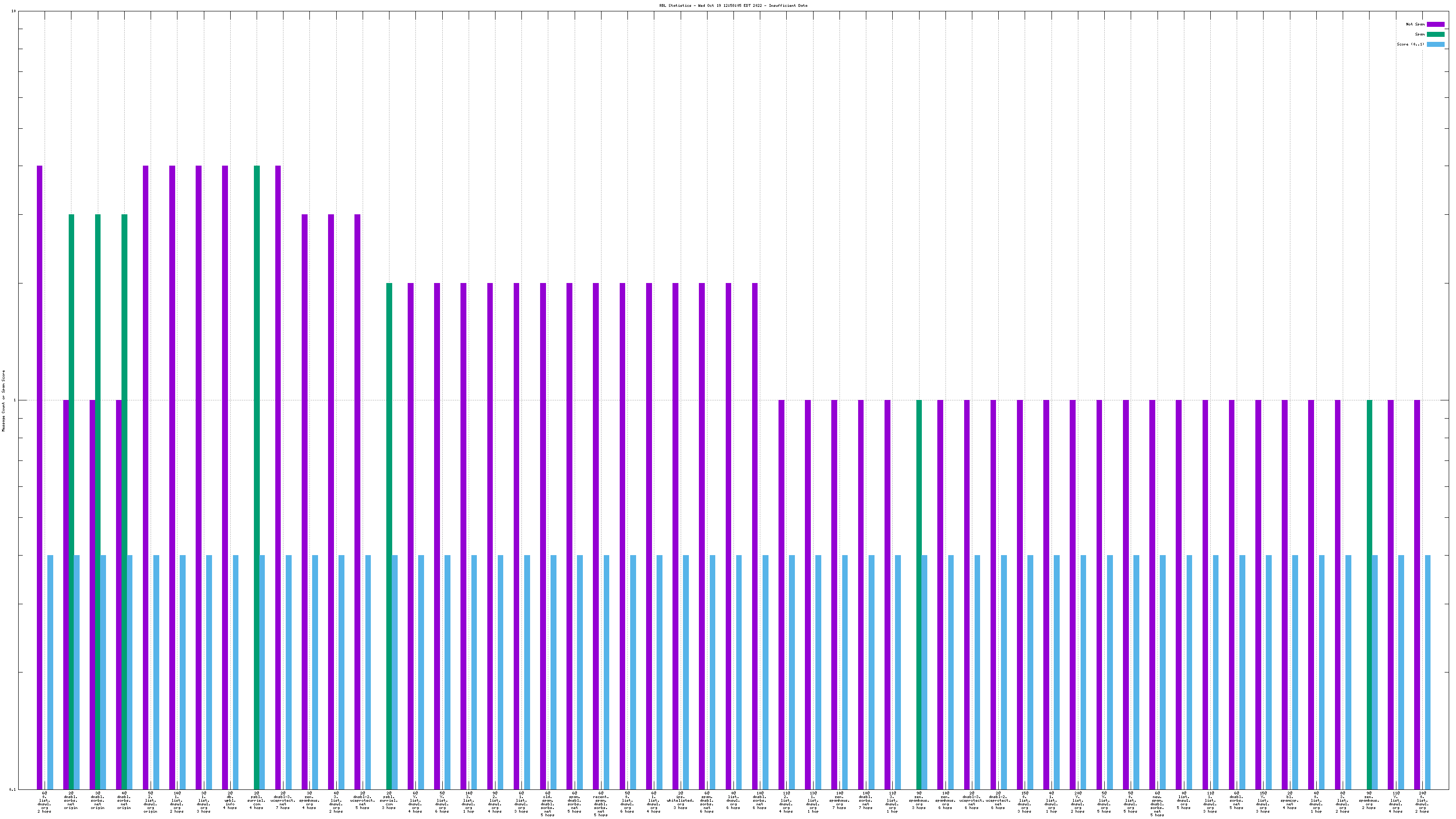Click the new.spam.dnsbl.sorbs.net 5 hops label
The height and width of the screenshot is (819, 1456).
(x=1157, y=804)
